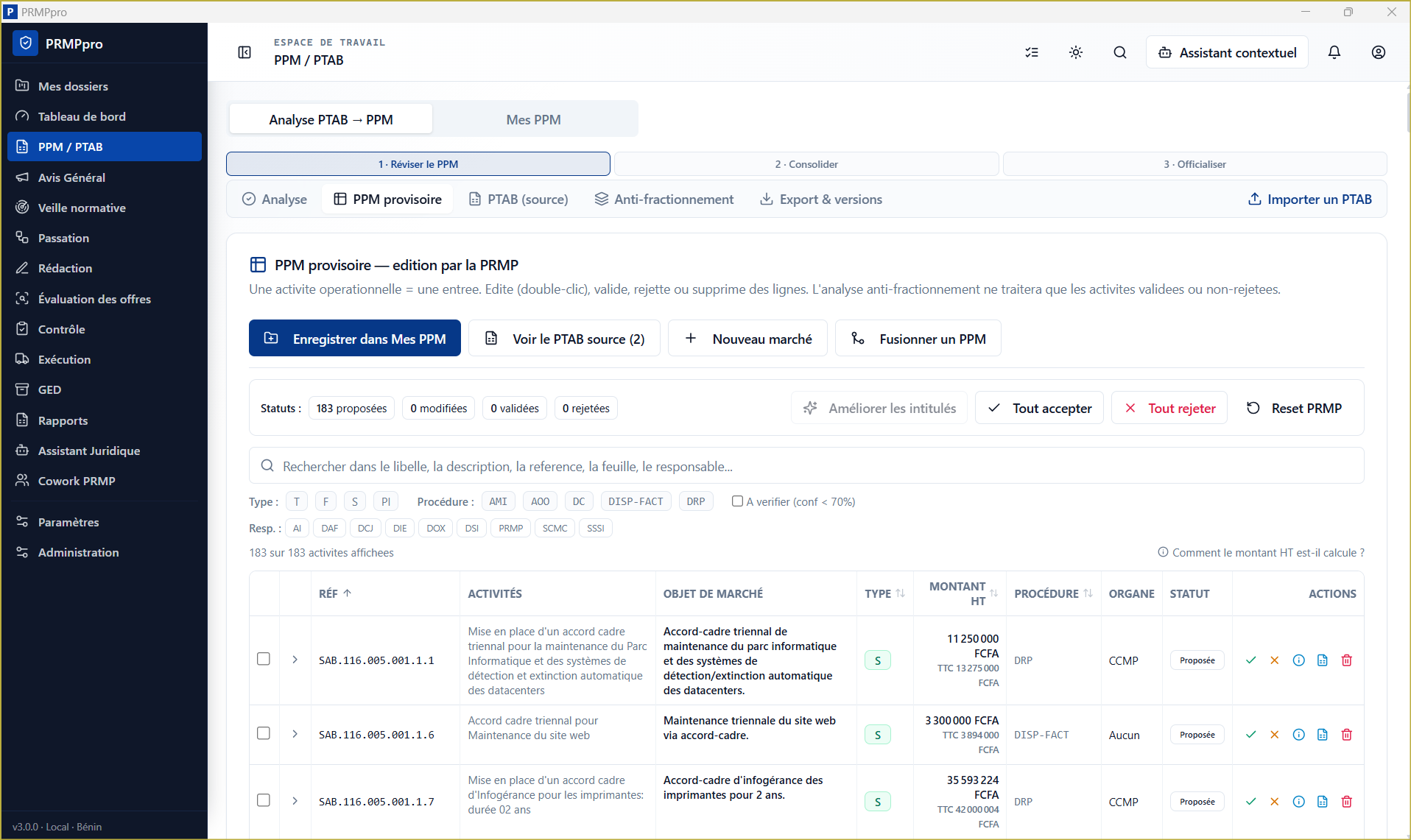
Task: Validate row SAB.116.005.001.1.6 with green check
Action: [1250, 735]
